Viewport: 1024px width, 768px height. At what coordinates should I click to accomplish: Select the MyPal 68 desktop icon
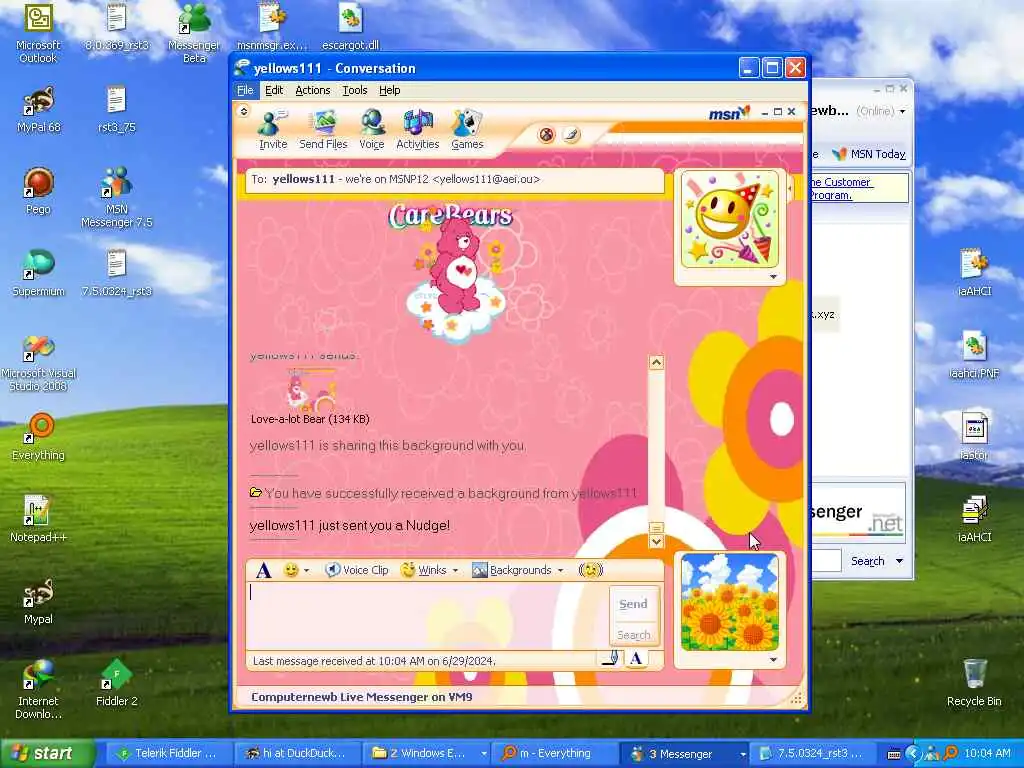pyautogui.click(x=39, y=110)
